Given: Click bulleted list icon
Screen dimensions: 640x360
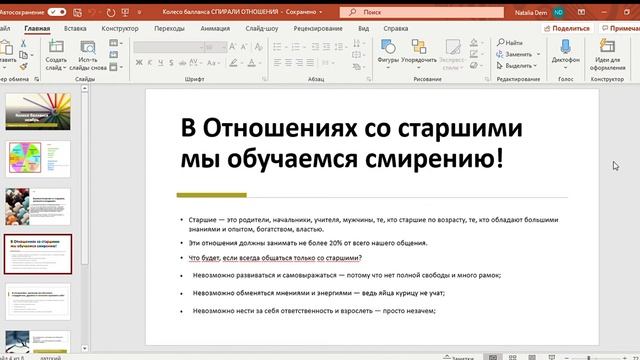Looking at the screenshot, I should click(277, 47).
